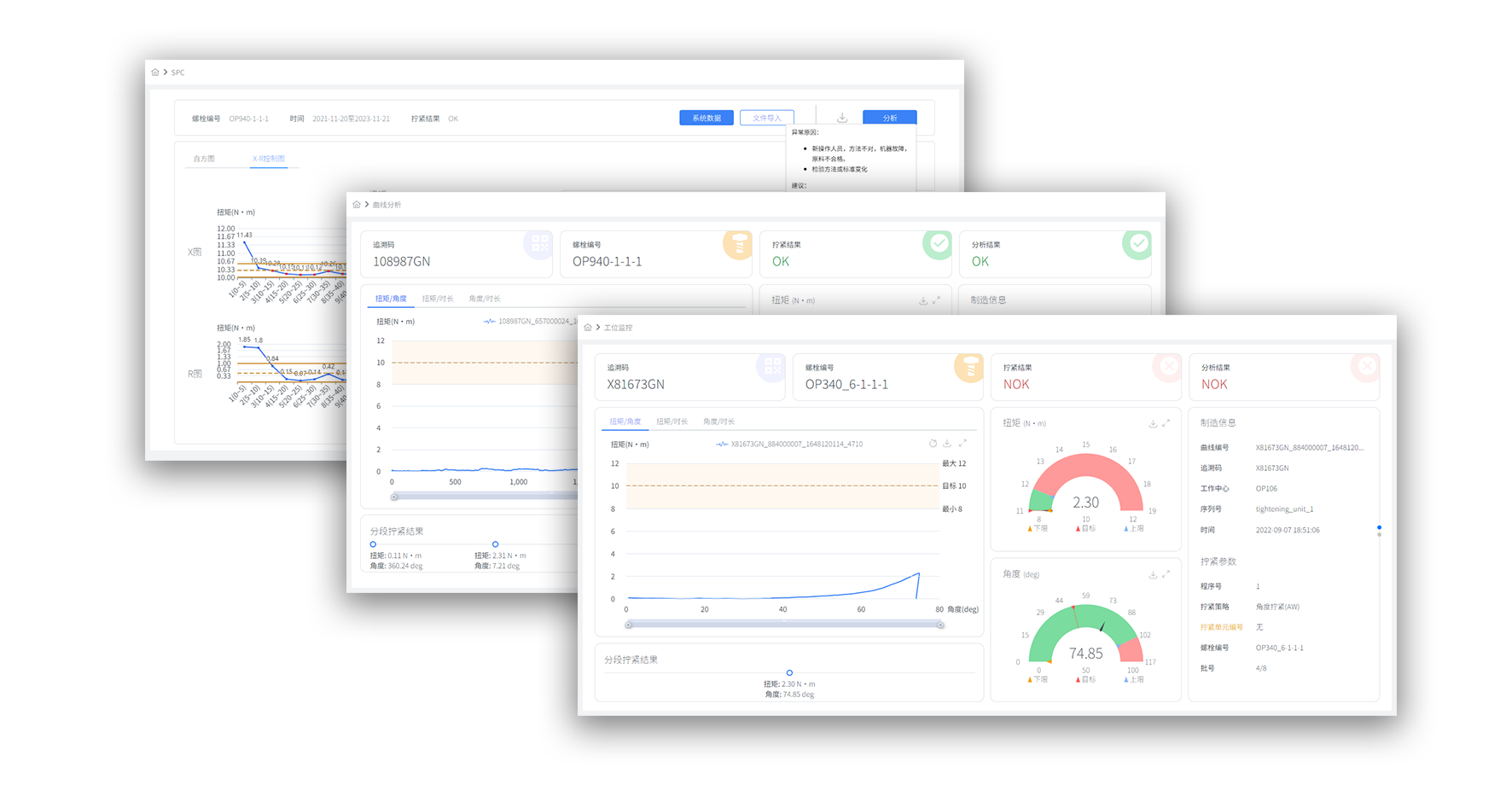This screenshot has height=785, width=1512.
Task: Download the 74.85 angle gauge image
Action: 1153,575
